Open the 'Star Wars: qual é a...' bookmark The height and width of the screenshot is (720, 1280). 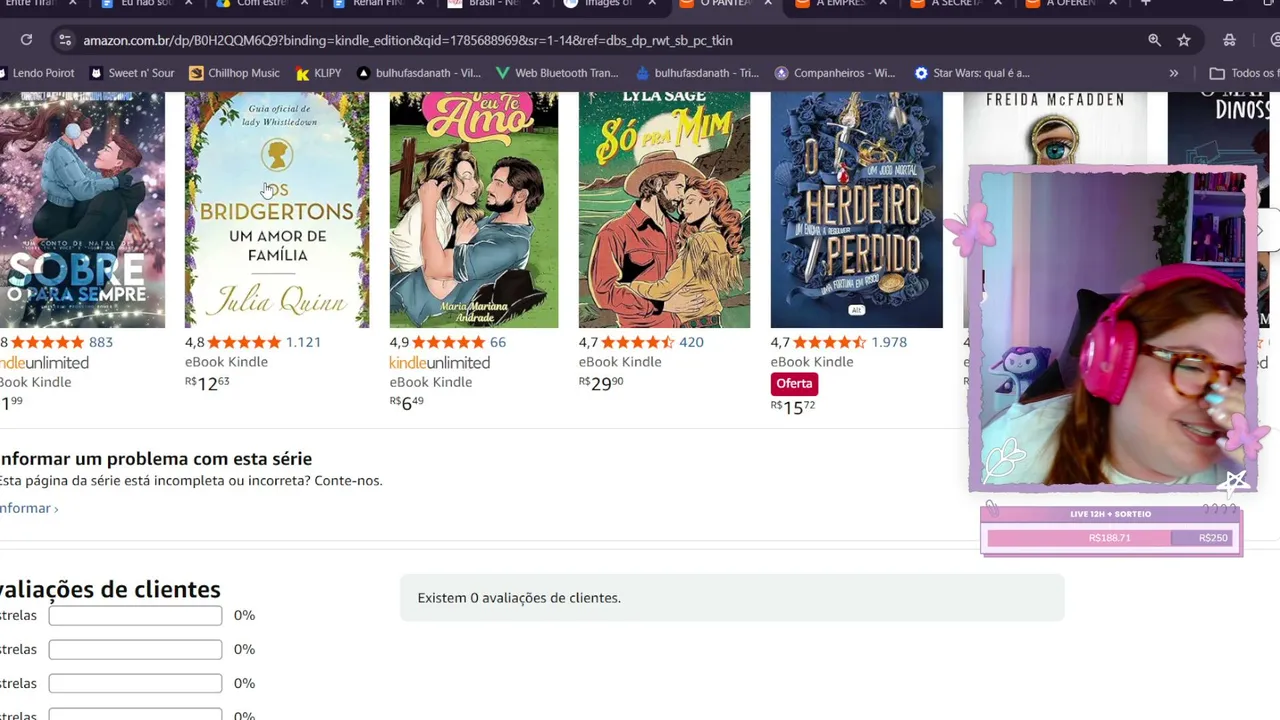click(x=972, y=73)
